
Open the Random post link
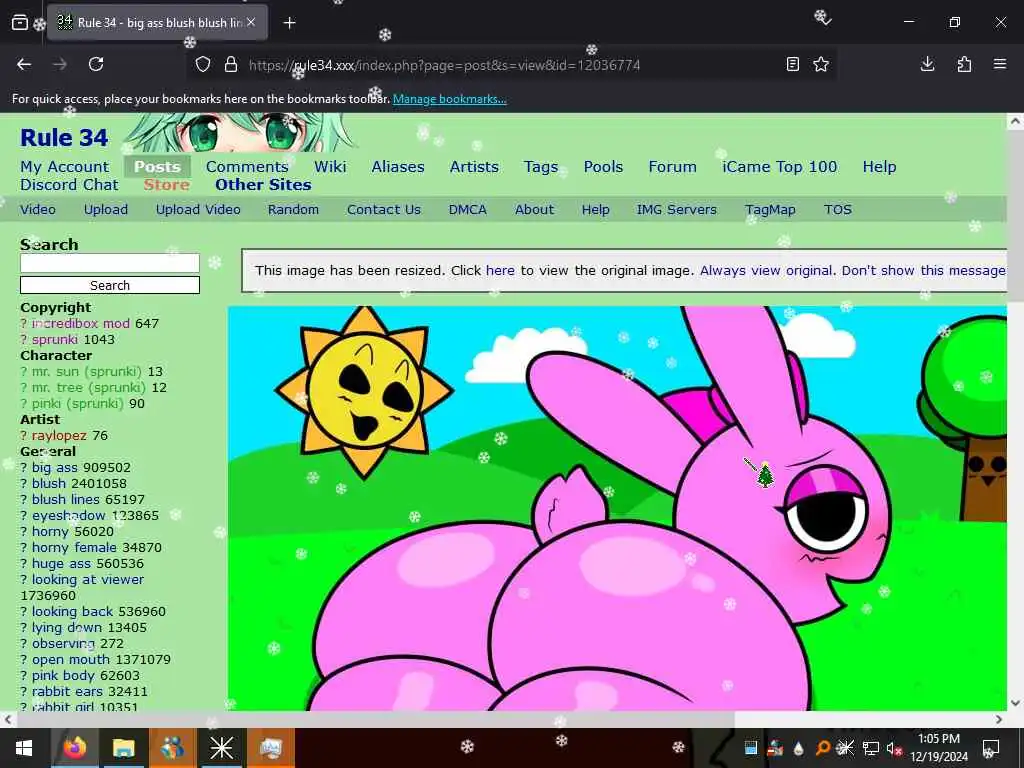click(x=293, y=210)
